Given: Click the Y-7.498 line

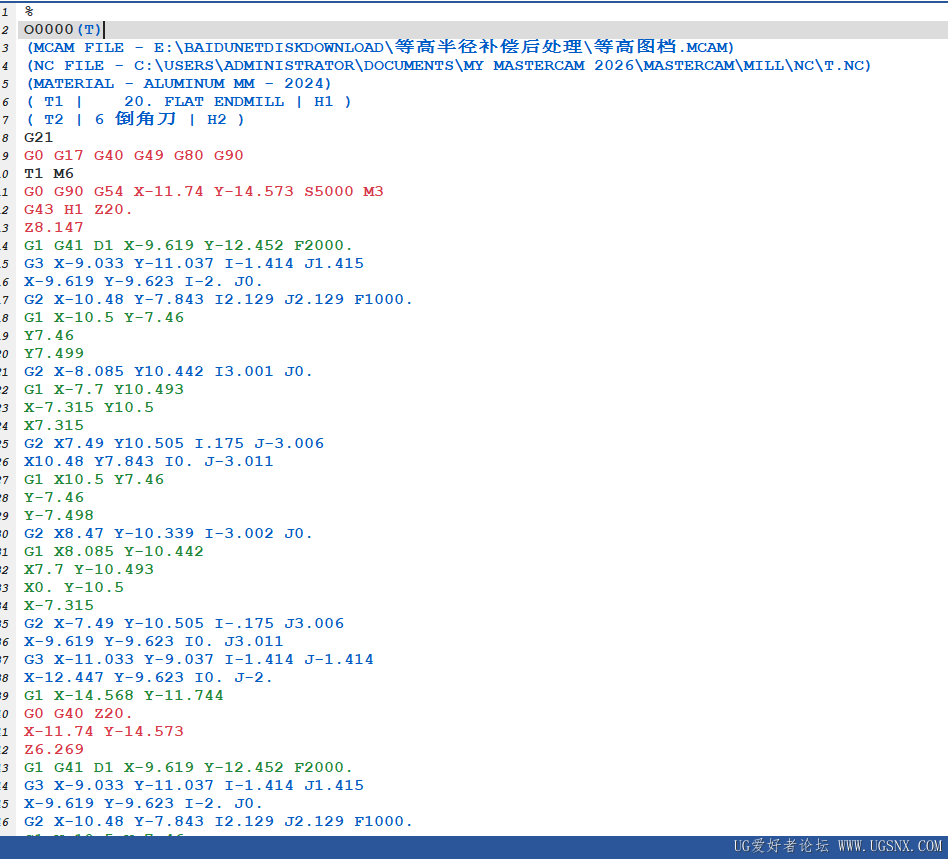Looking at the screenshot, I should [x=59, y=516].
